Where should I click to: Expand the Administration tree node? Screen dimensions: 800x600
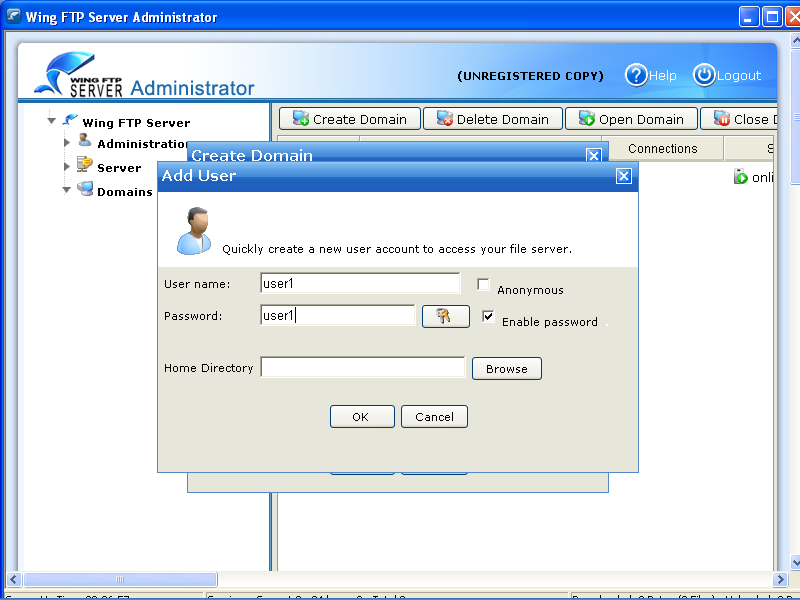point(65,140)
